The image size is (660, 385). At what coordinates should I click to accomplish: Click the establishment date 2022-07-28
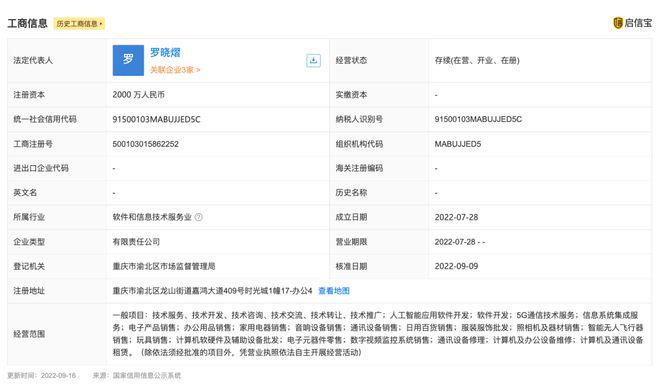(456, 217)
